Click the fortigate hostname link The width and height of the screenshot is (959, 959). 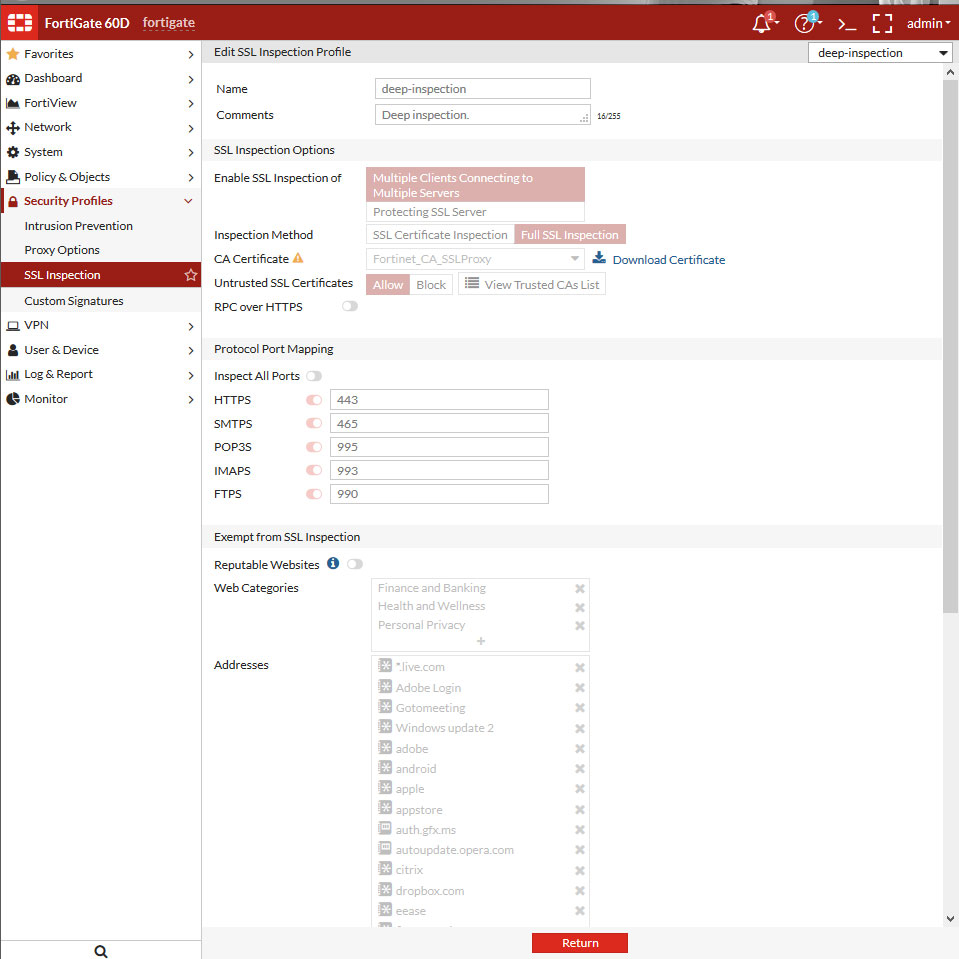pos(169,23)
